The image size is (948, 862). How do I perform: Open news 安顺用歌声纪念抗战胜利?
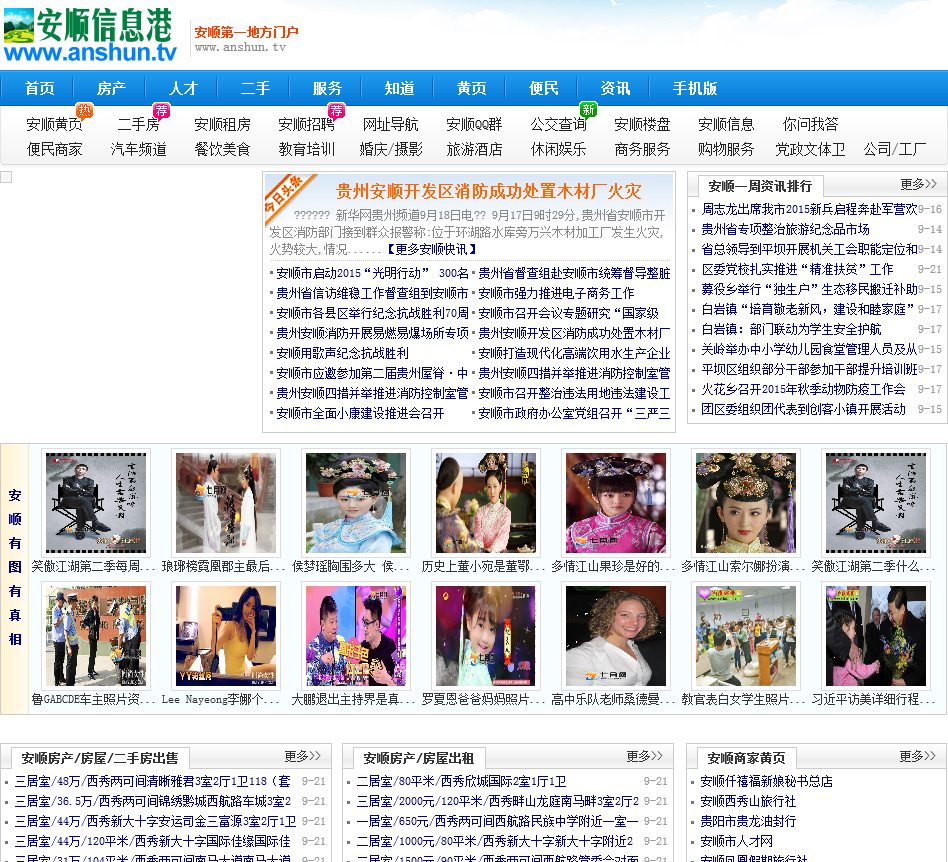pos(342,353)
